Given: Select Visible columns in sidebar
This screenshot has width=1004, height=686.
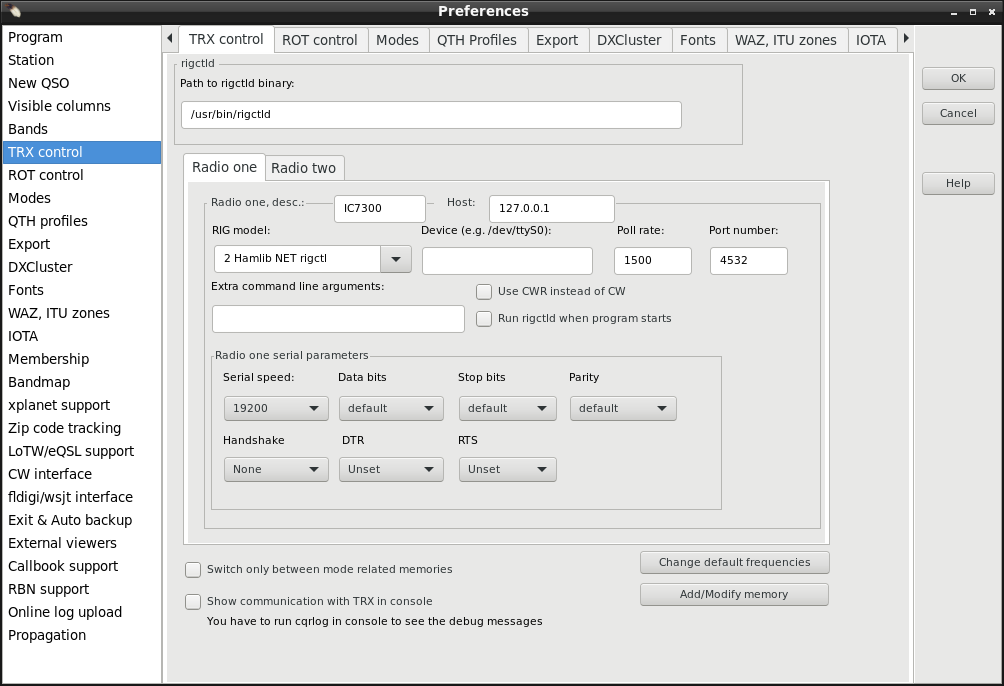Looking at the screenshot, I should (82, 106).
